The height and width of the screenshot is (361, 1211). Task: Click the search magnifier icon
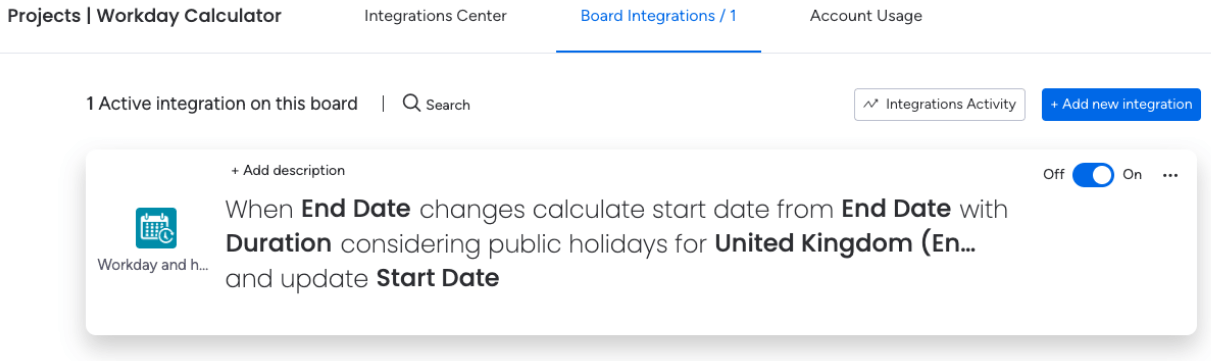pyautogui.click(x=411, y=103)
